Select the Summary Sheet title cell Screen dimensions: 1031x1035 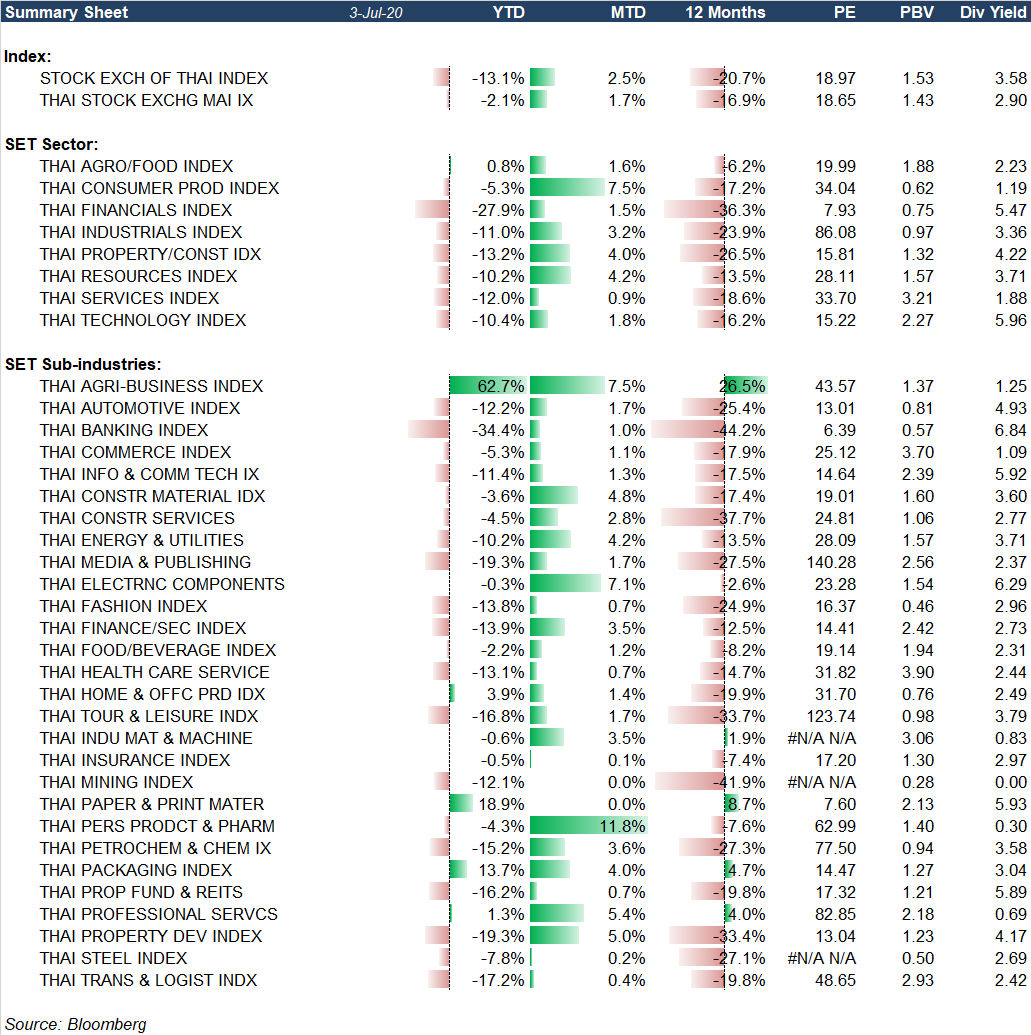click(66, 13)
